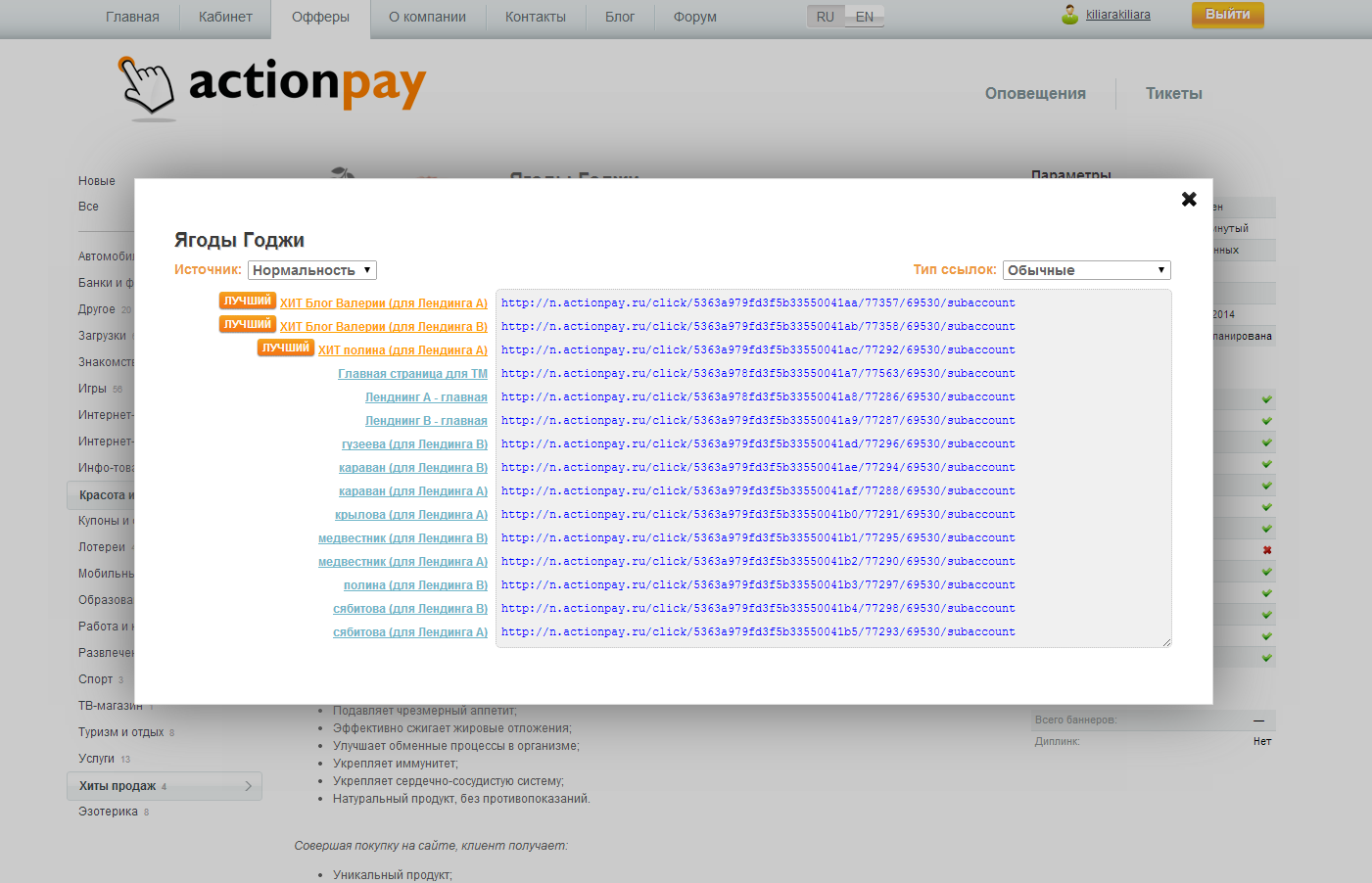Open link медвестник (для Лендинга B)
The width and height of the screenshot is (1372, 883).
tap(402, 538)
